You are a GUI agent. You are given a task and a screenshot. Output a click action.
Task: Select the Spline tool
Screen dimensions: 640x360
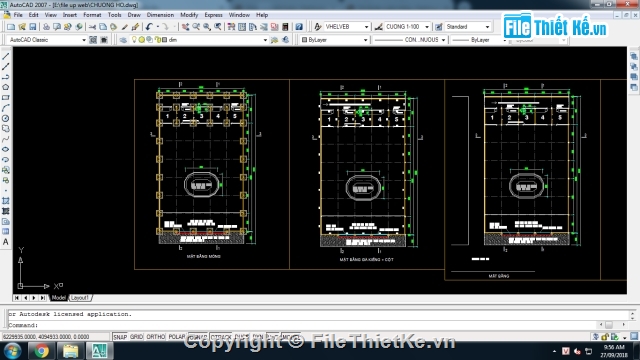click(6, 139)
